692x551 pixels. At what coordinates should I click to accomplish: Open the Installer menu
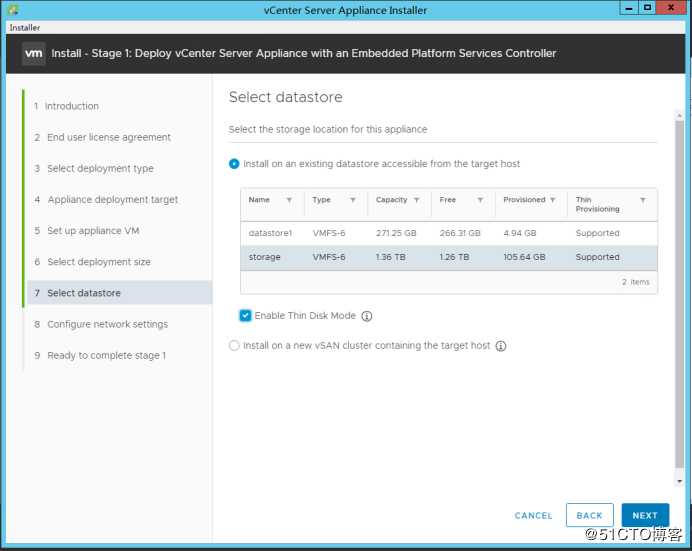point(25,28)
